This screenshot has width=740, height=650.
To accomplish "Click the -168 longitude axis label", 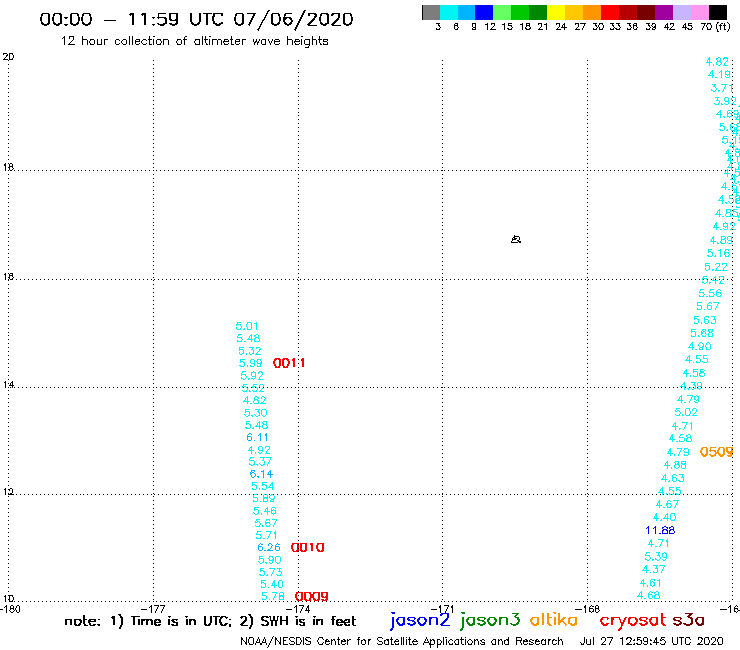I will pos(588,609).
